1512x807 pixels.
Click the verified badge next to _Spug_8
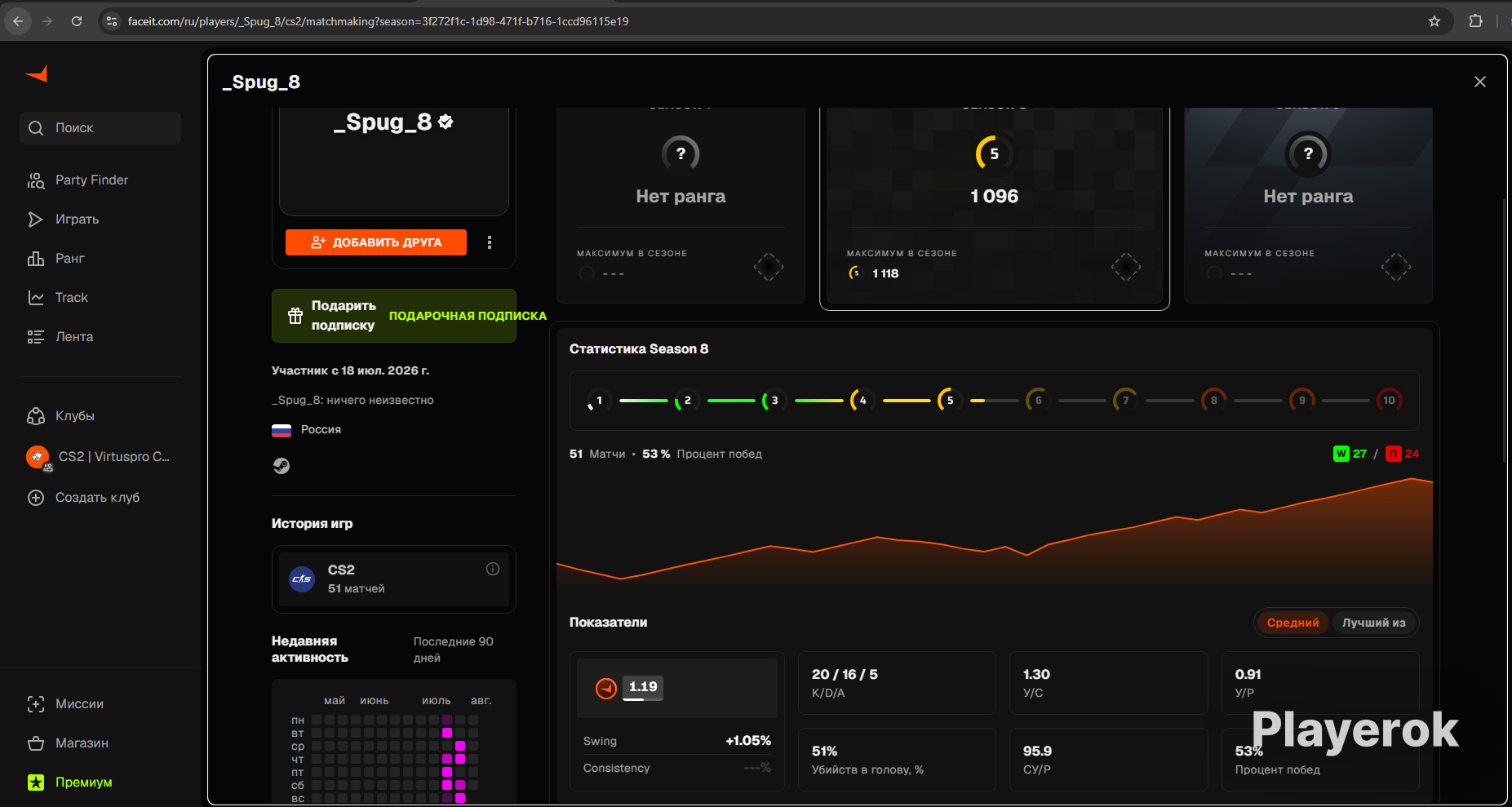click(x=446, y=122)
